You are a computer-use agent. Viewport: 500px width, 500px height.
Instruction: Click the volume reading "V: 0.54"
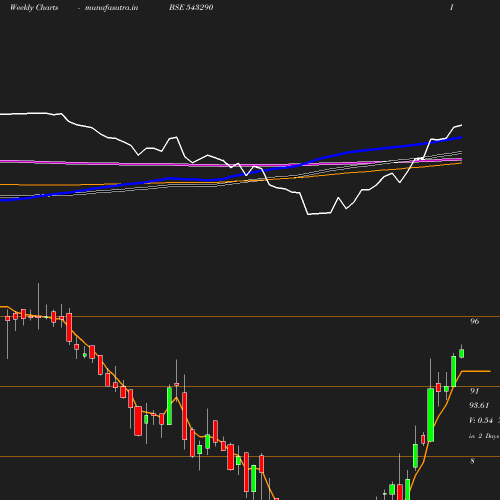[481, 420]
